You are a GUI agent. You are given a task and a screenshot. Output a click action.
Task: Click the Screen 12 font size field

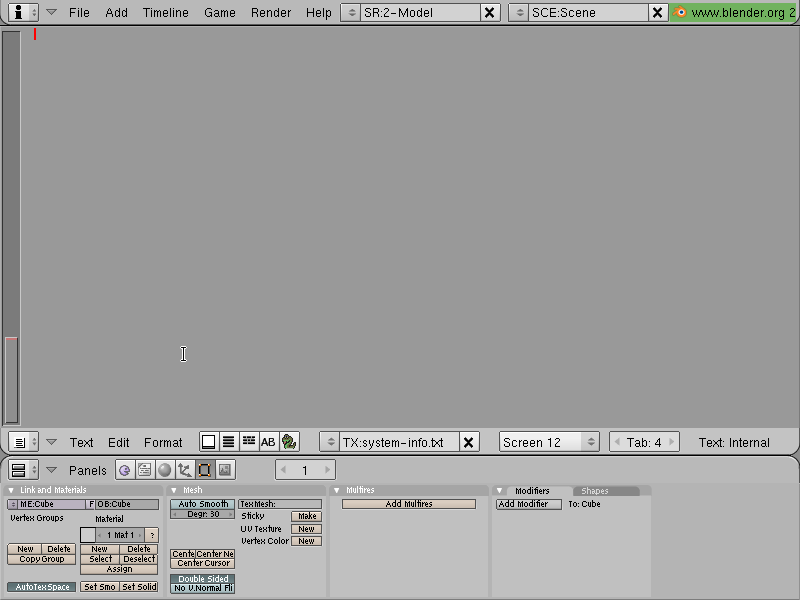(549, 442)
